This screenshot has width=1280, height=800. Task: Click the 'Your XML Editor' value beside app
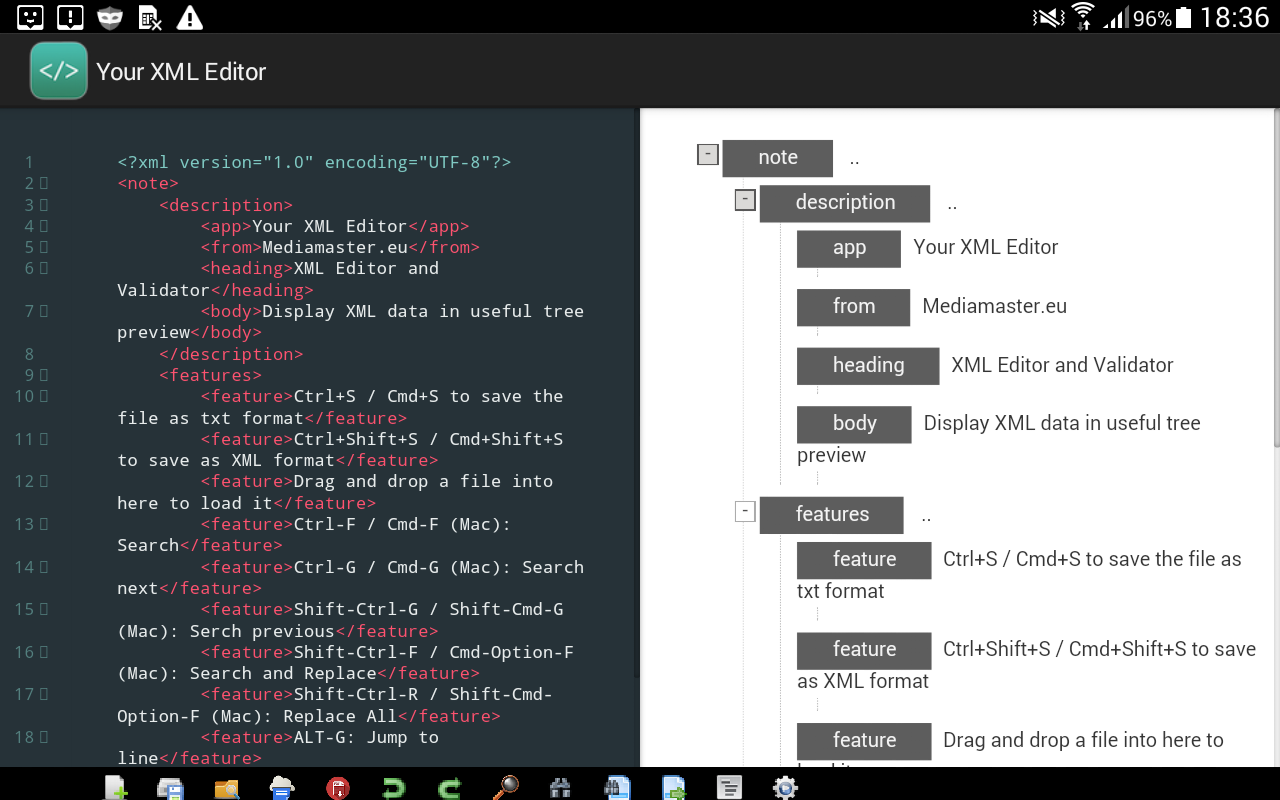[986, 247]
